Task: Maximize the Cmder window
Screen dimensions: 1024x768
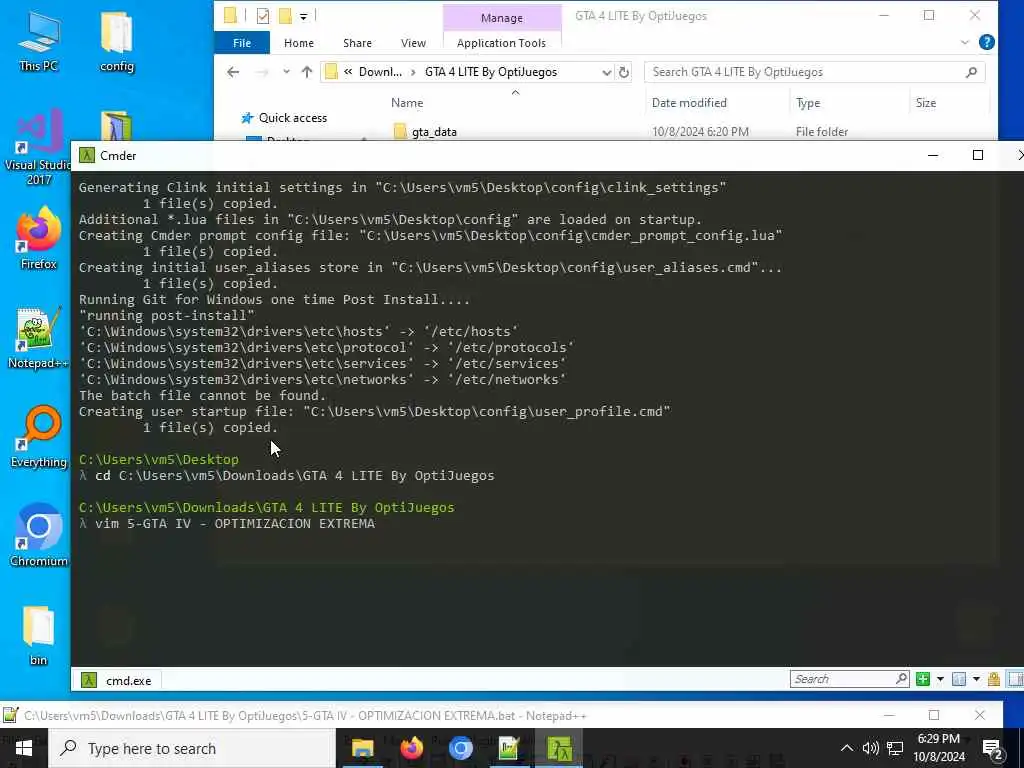Action: [x=978, y=155]
